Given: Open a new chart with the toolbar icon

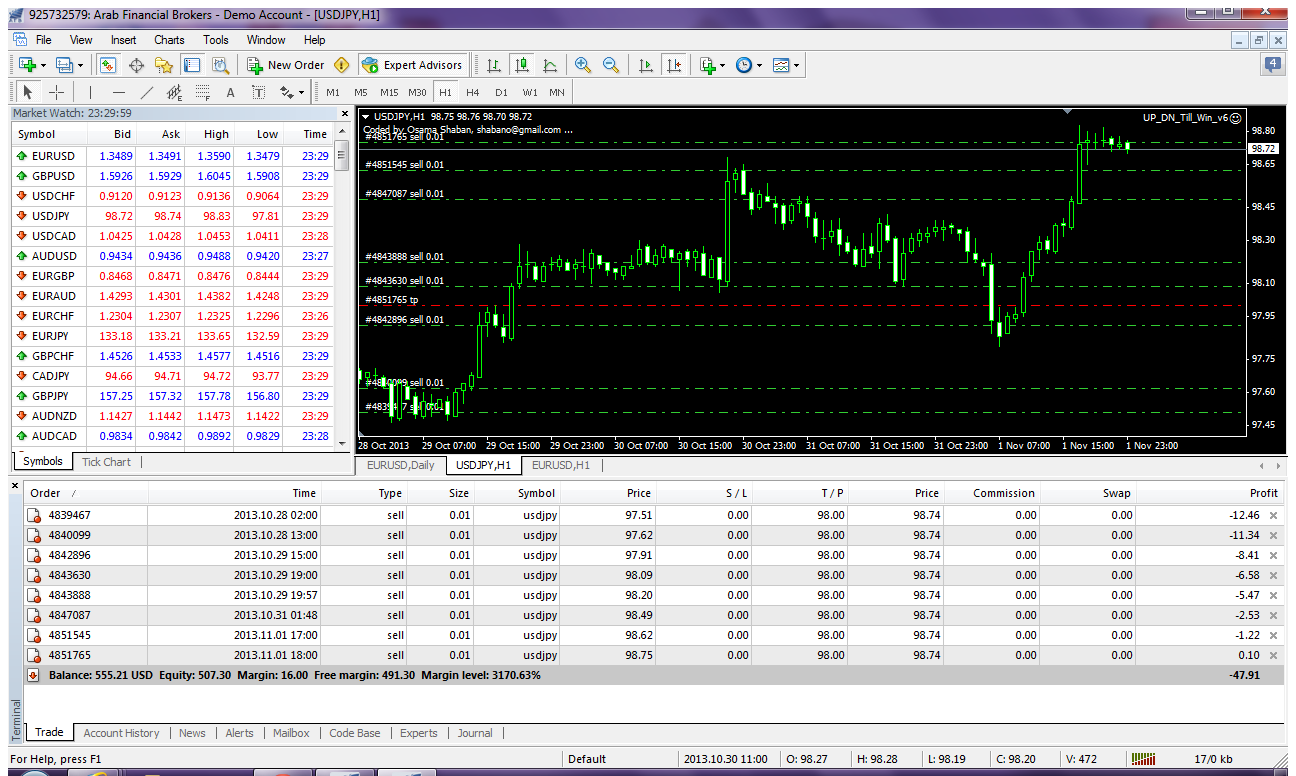Looking at the screenshot, I should click(27, 65).
